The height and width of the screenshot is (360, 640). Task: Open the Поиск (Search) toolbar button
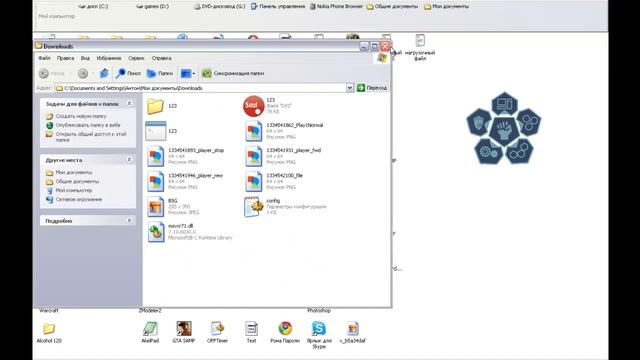(x=128, y=73)
